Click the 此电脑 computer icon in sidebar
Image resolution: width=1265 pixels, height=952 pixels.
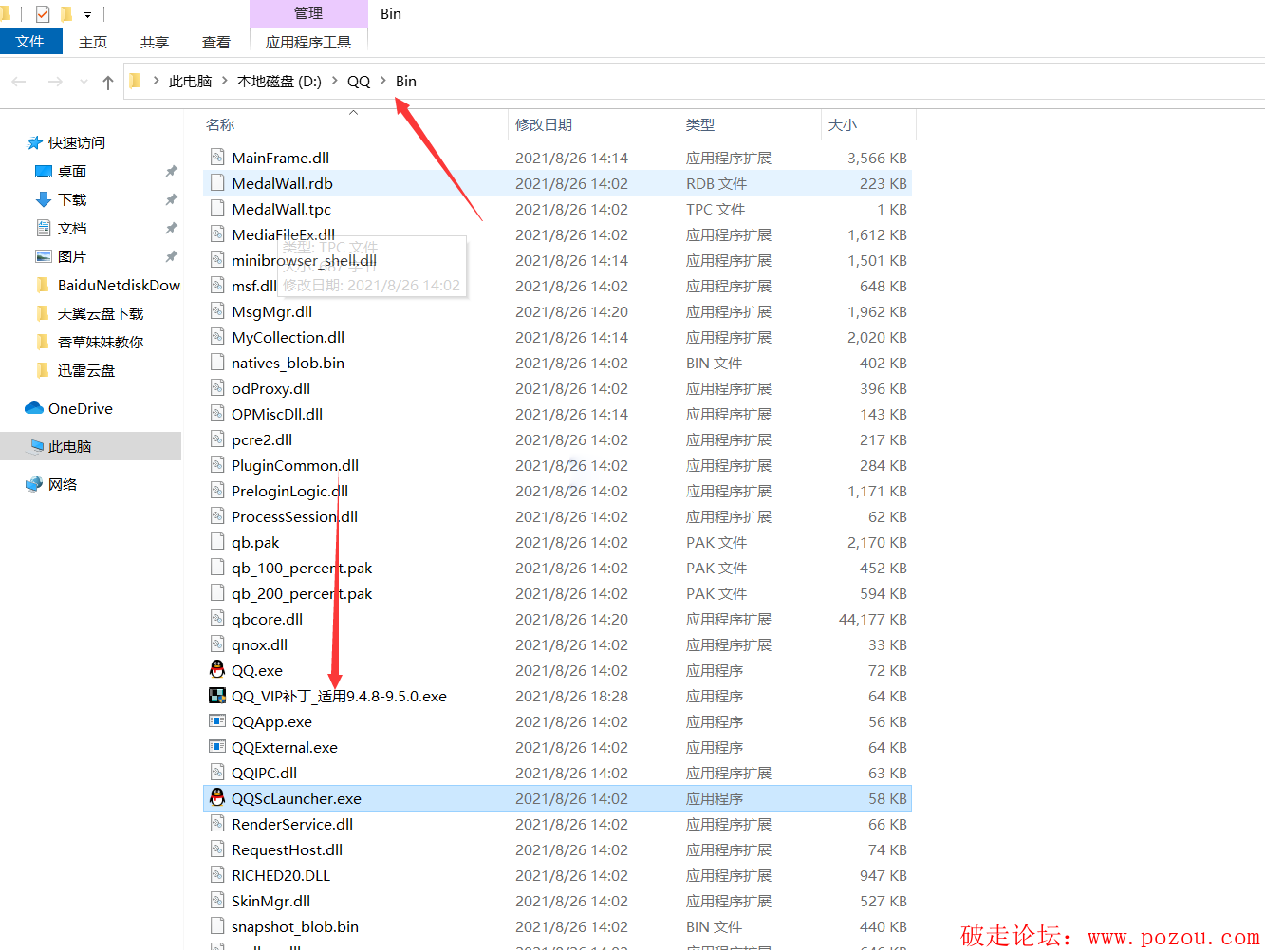(x=37, y=446)
